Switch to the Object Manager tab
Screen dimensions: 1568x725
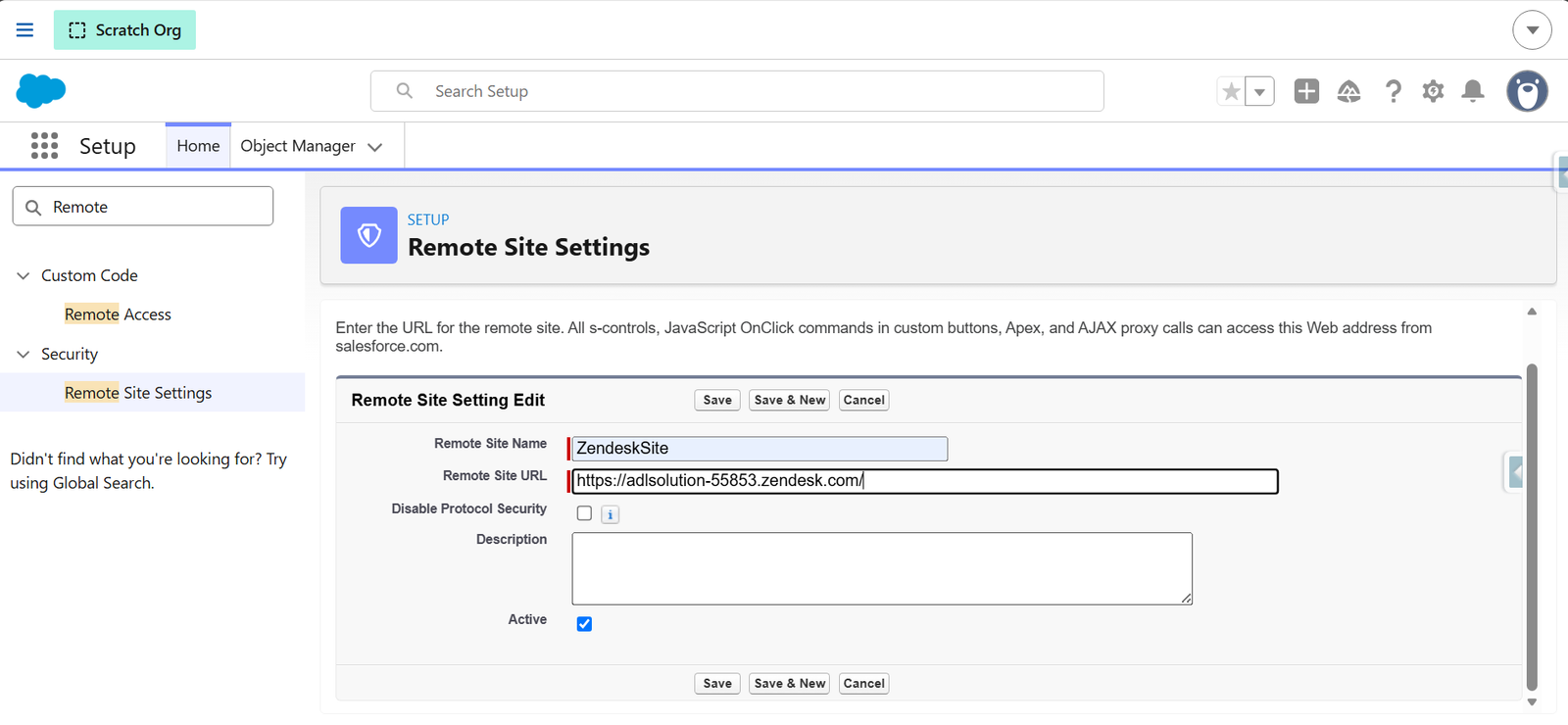pos(298,146)
